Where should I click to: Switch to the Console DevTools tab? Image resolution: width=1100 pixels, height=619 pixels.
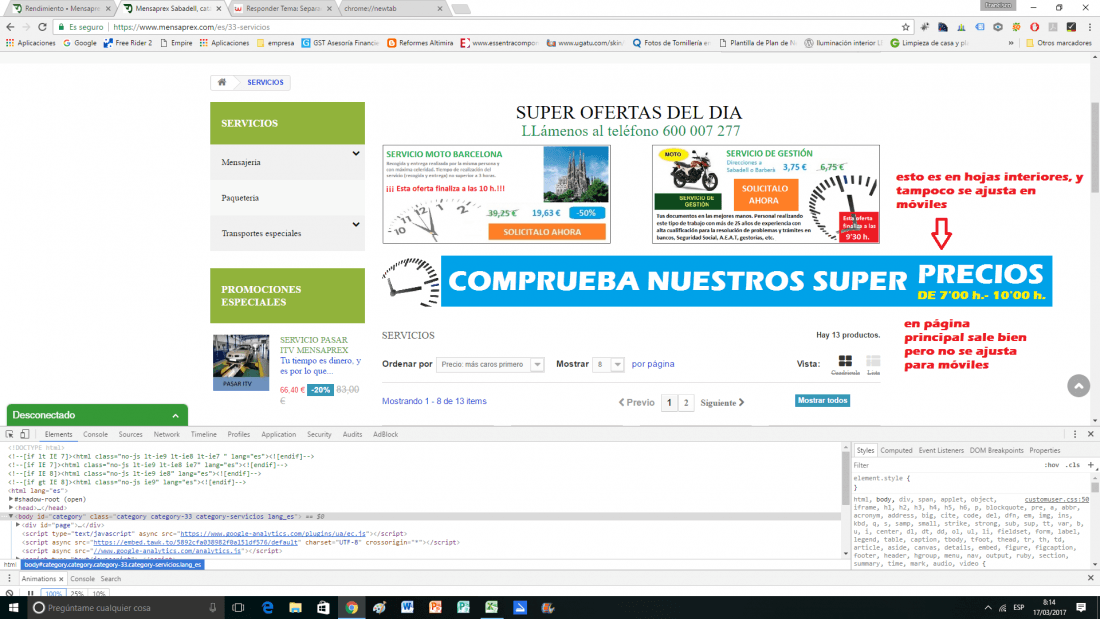click(x=95, y=434)
